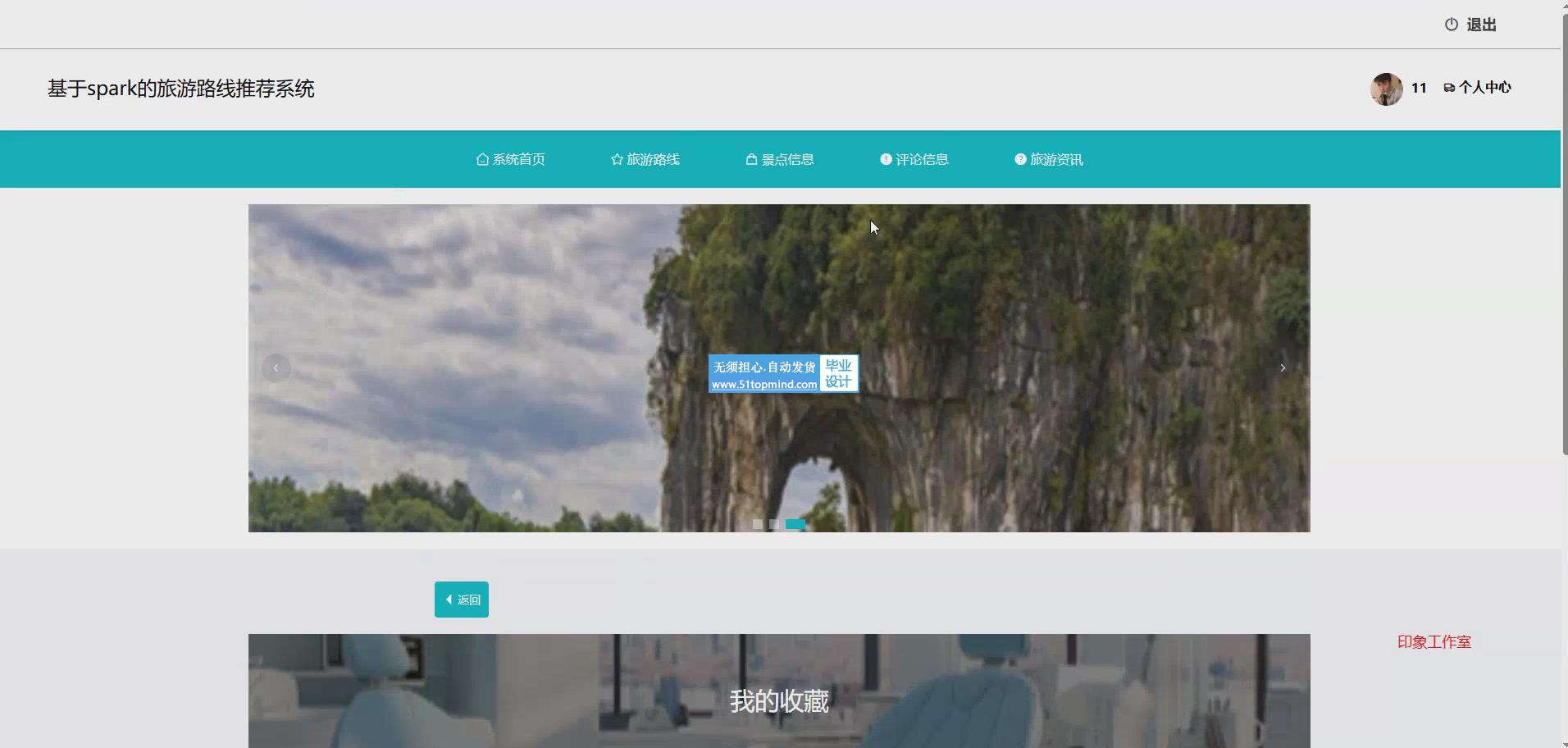Open 评论信息 comments section
This screenshot has width=1568, height=748.
coord(914,160)
